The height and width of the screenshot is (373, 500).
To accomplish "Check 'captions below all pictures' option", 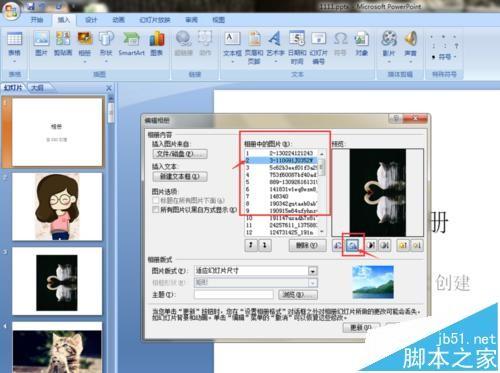I will [155, 200].
